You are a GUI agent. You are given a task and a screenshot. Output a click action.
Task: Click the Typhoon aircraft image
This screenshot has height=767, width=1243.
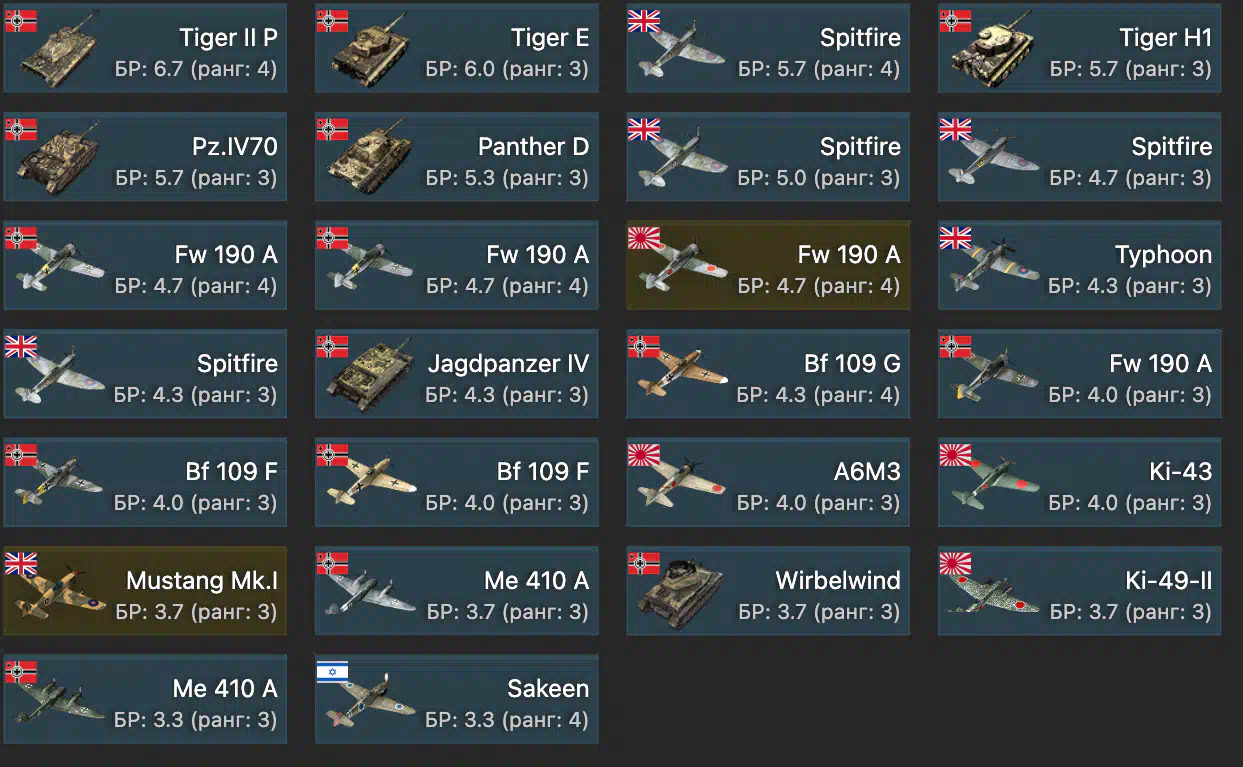coord(991,268)
